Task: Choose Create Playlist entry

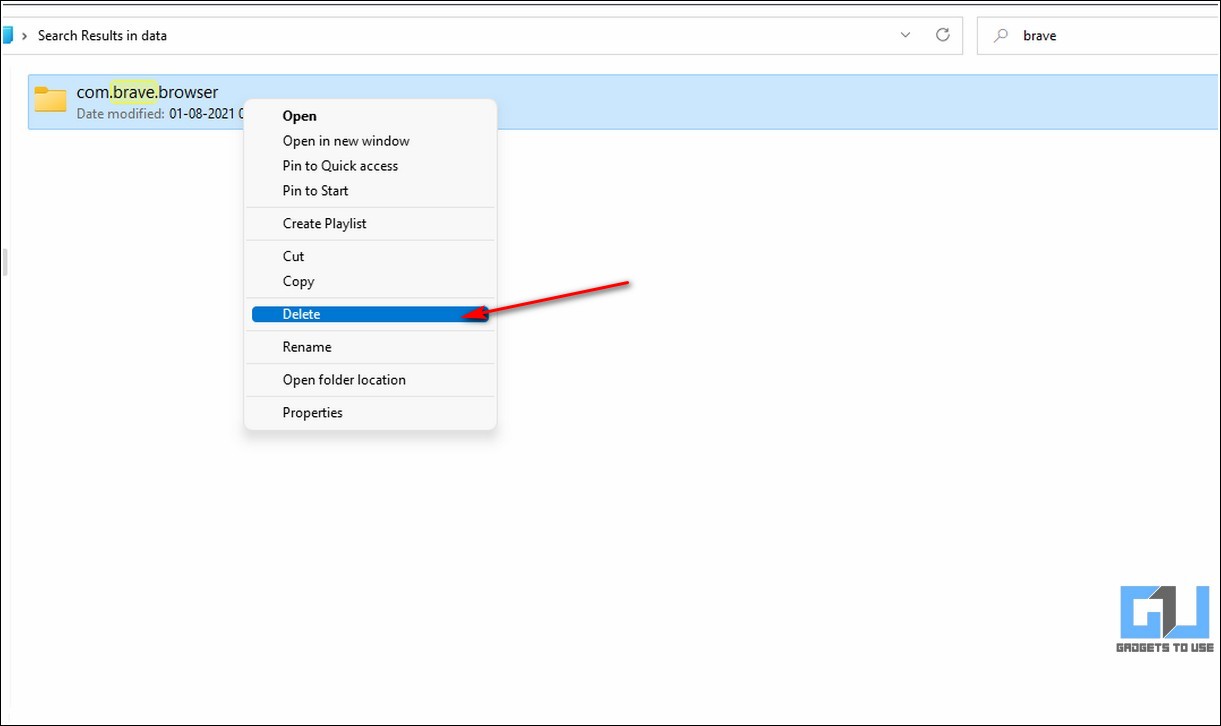Action: click(370, 224)
